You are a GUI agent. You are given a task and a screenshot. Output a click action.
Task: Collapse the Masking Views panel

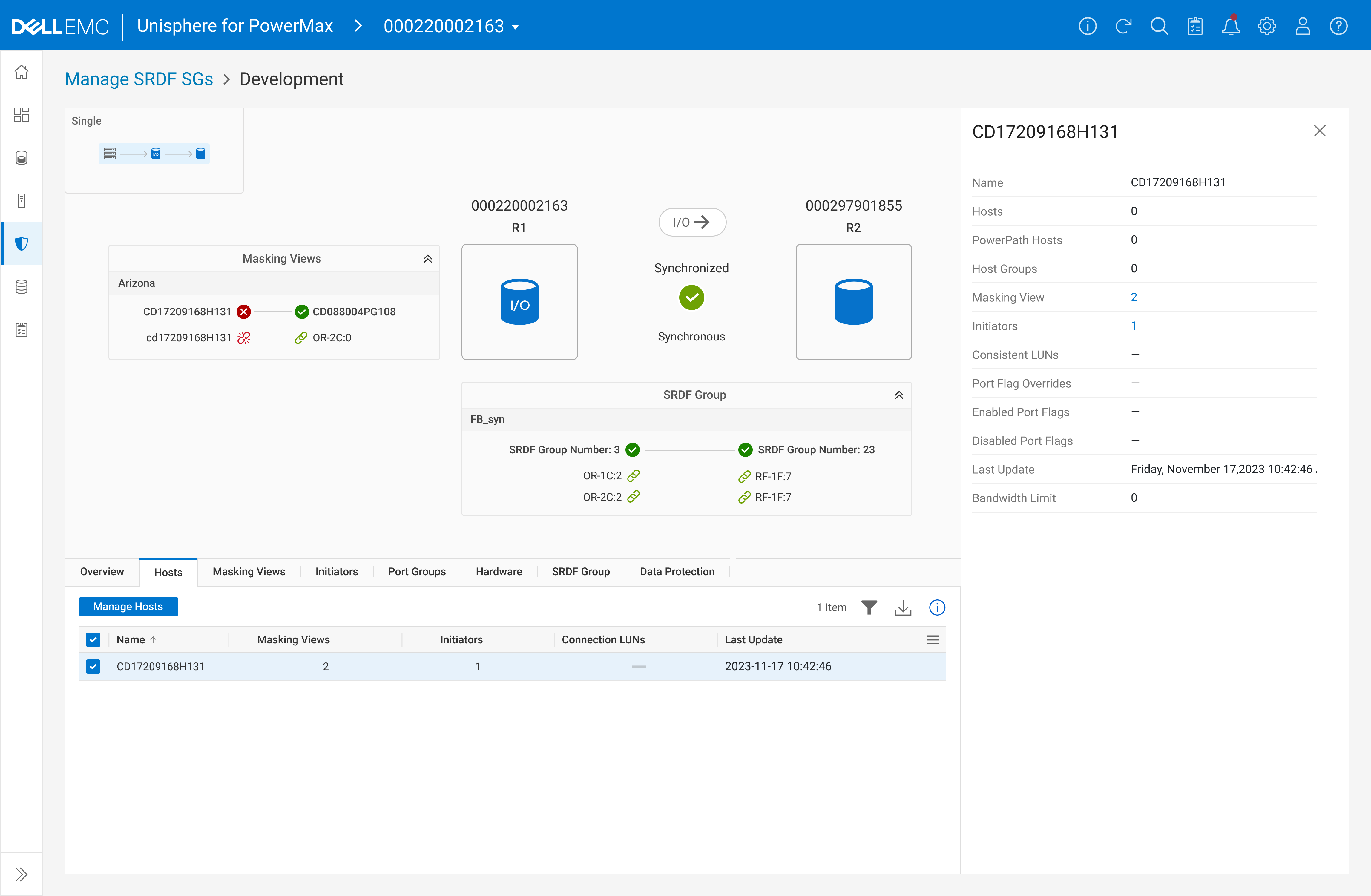[x=427, y=259]
